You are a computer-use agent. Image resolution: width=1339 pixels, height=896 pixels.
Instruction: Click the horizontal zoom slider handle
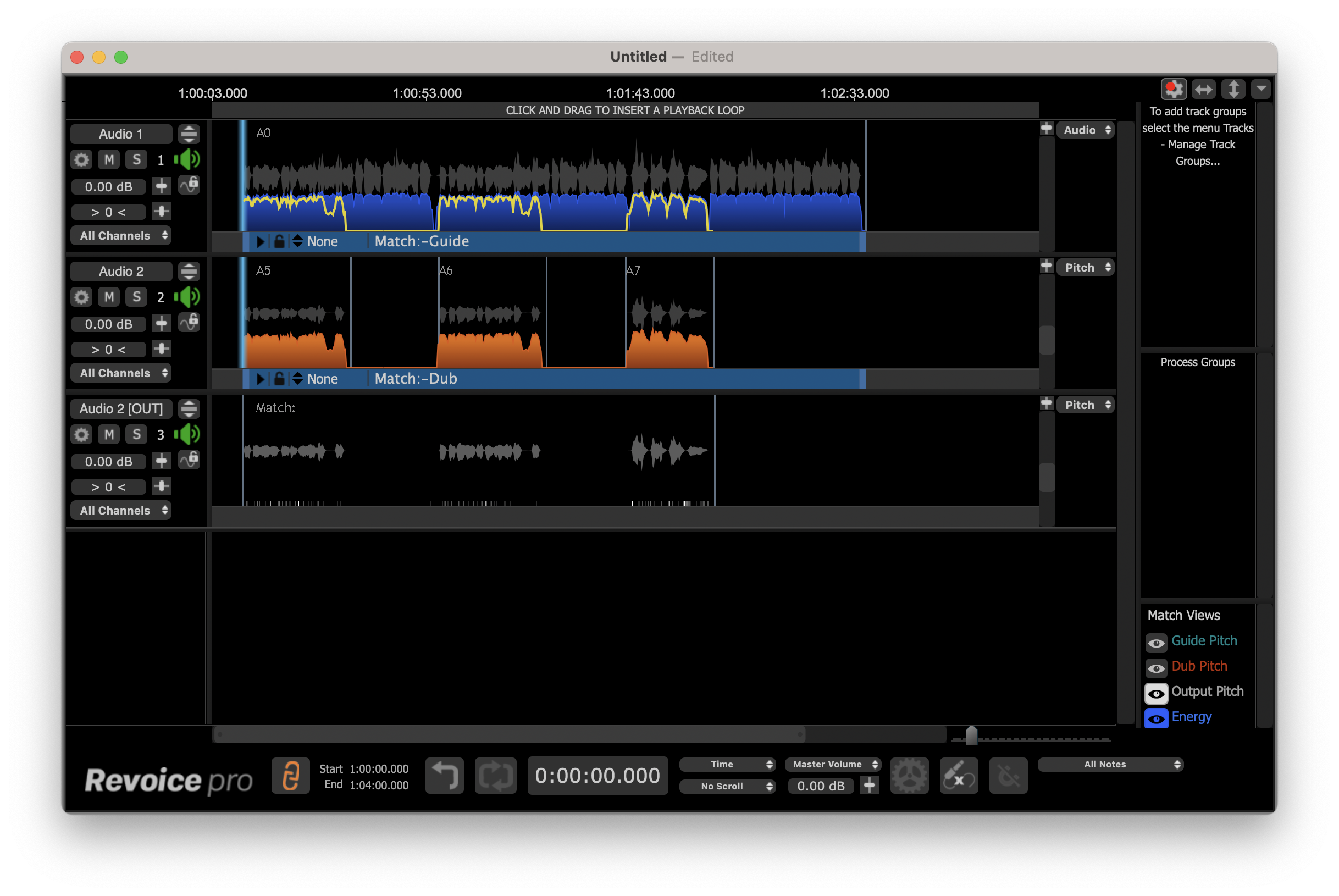(971, 735)
